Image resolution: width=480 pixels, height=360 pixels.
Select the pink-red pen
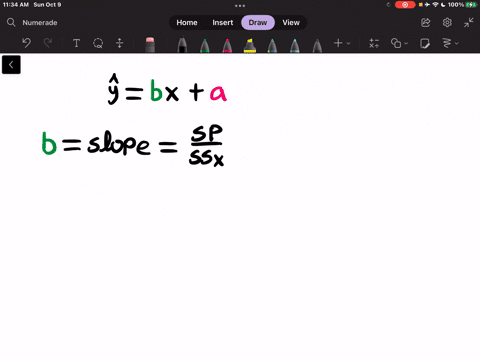click(x=227, y=45)
